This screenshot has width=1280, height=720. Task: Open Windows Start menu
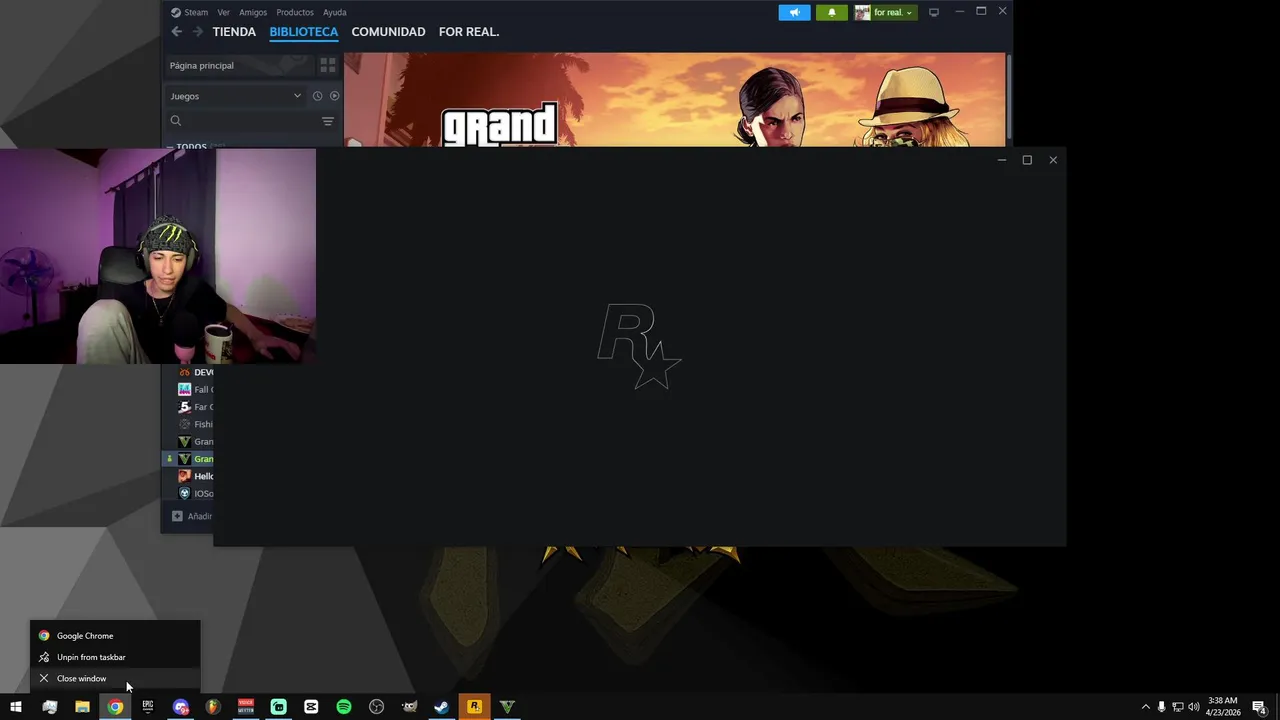[x=16, y=707]
